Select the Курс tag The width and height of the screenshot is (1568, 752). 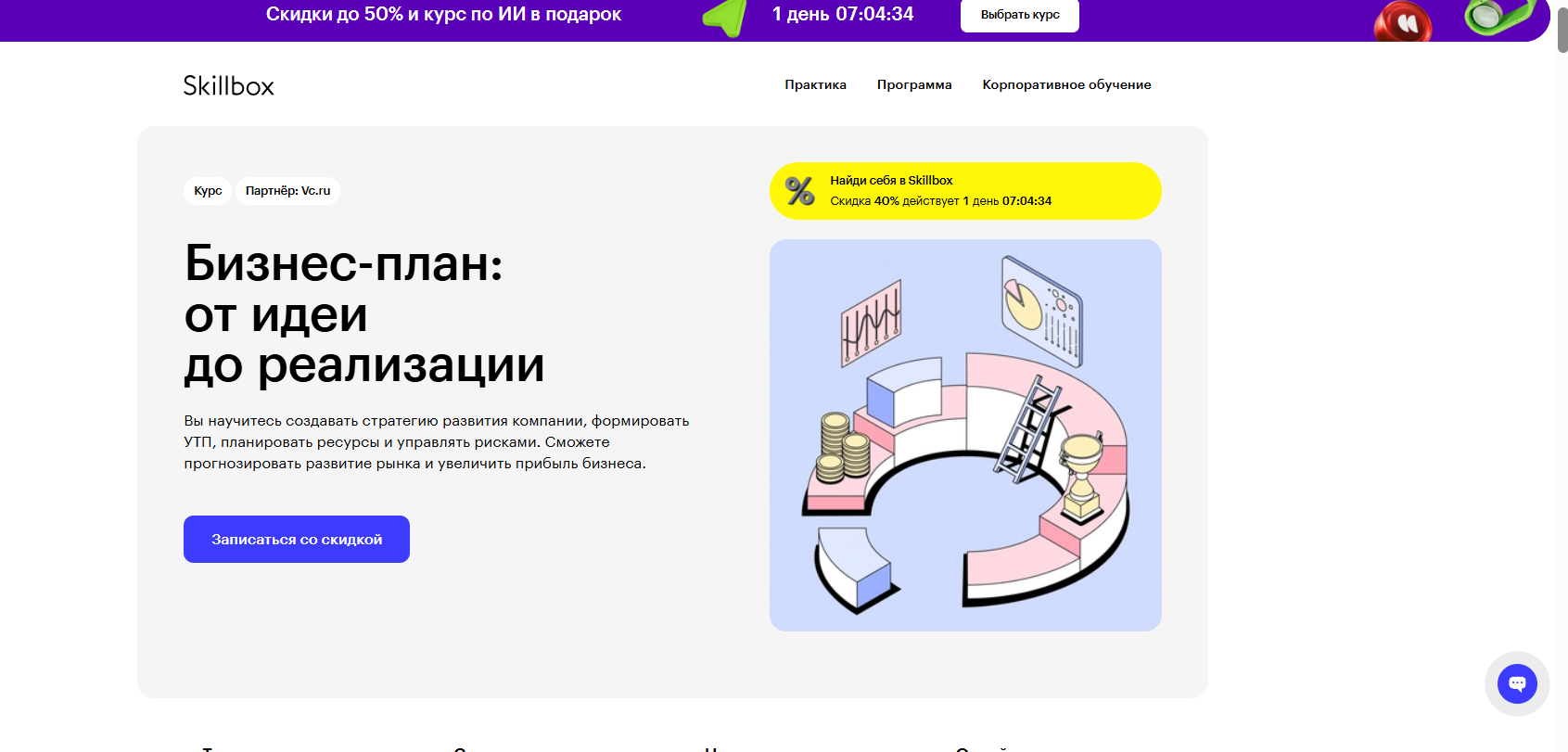(x=208, y=191)
